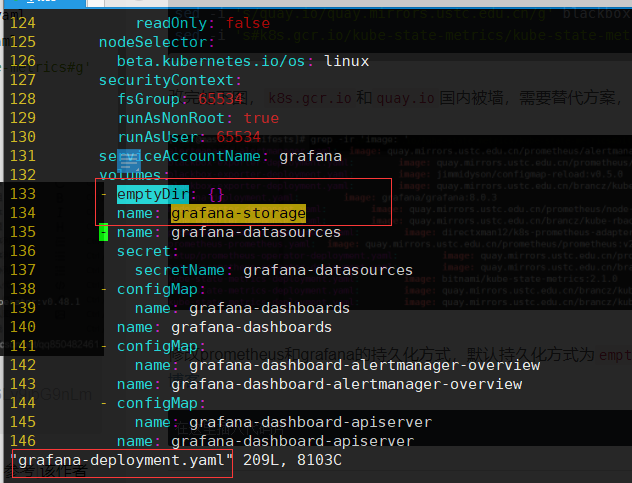This screenshot has width=632, height=483.
Task: Select 'grafana-dashboard-alertmanager-overview' on line 142
Action: 365,365
